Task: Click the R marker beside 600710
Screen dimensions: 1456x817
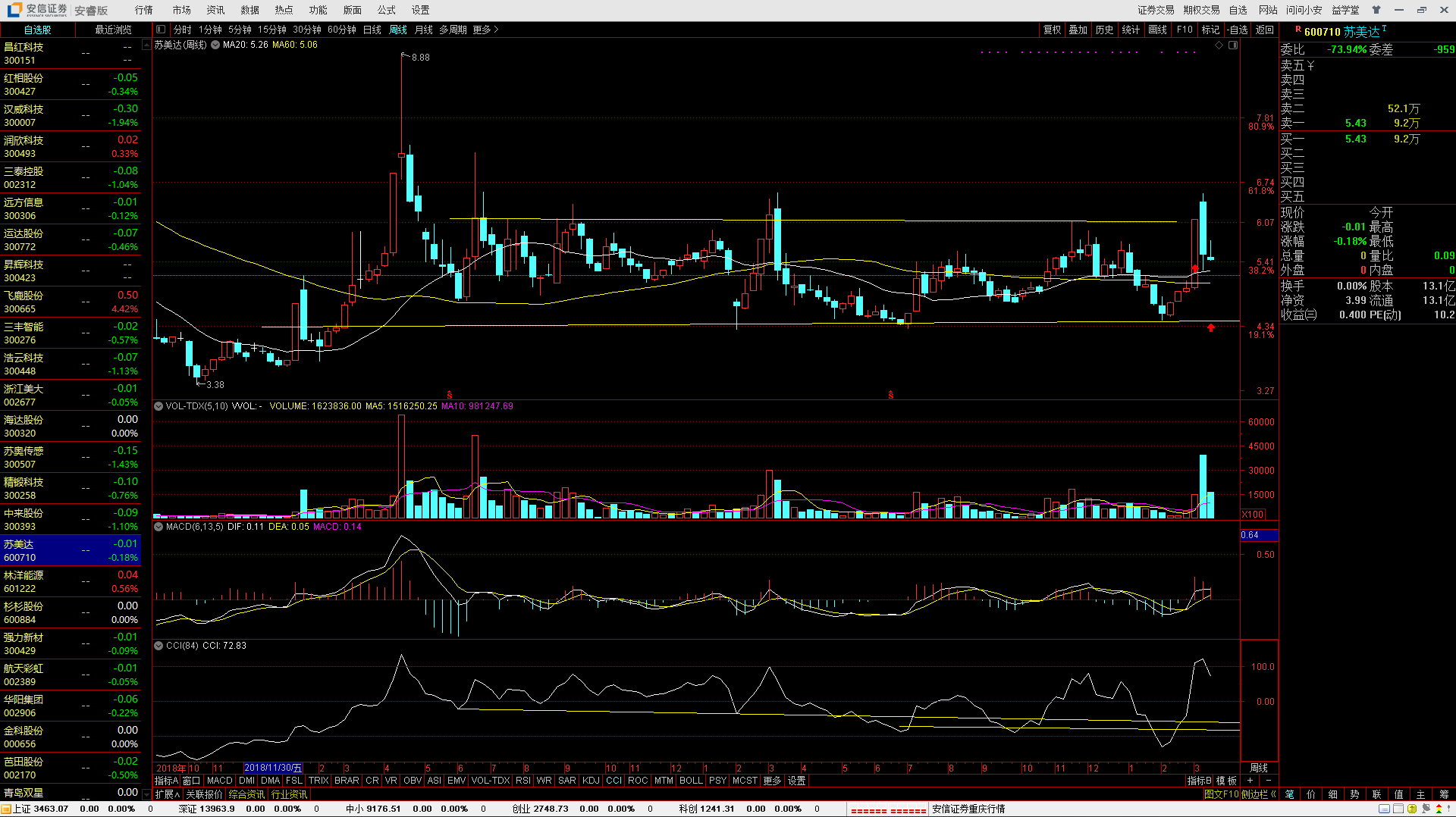Action: (1298, 30)
